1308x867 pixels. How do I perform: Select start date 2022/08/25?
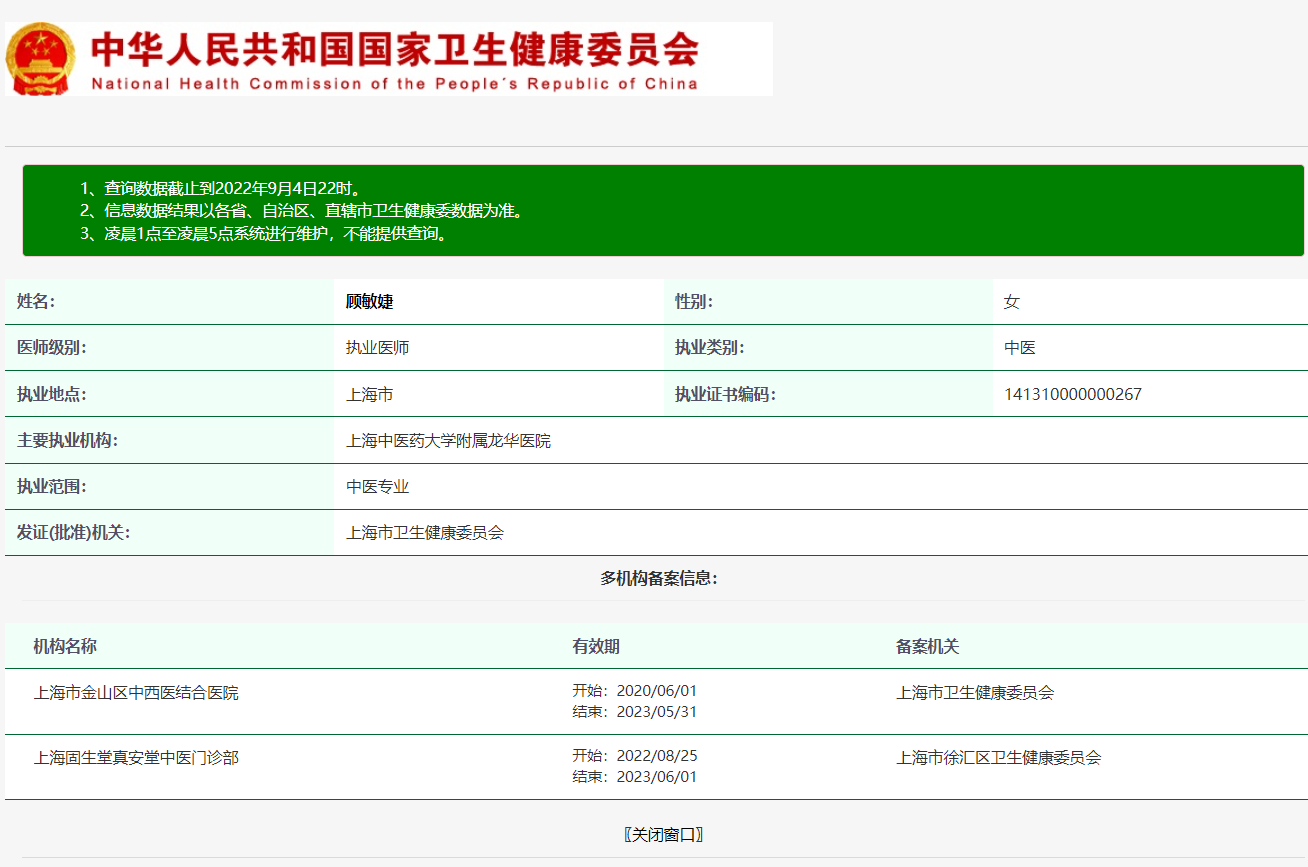pyautogui.click(x=657, y=756)
